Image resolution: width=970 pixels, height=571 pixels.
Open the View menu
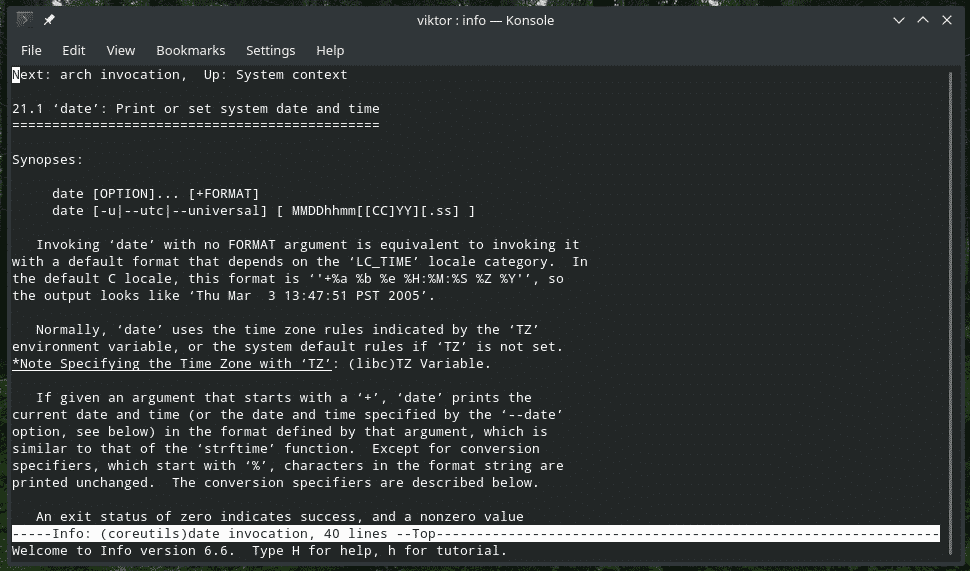(120, 50)
